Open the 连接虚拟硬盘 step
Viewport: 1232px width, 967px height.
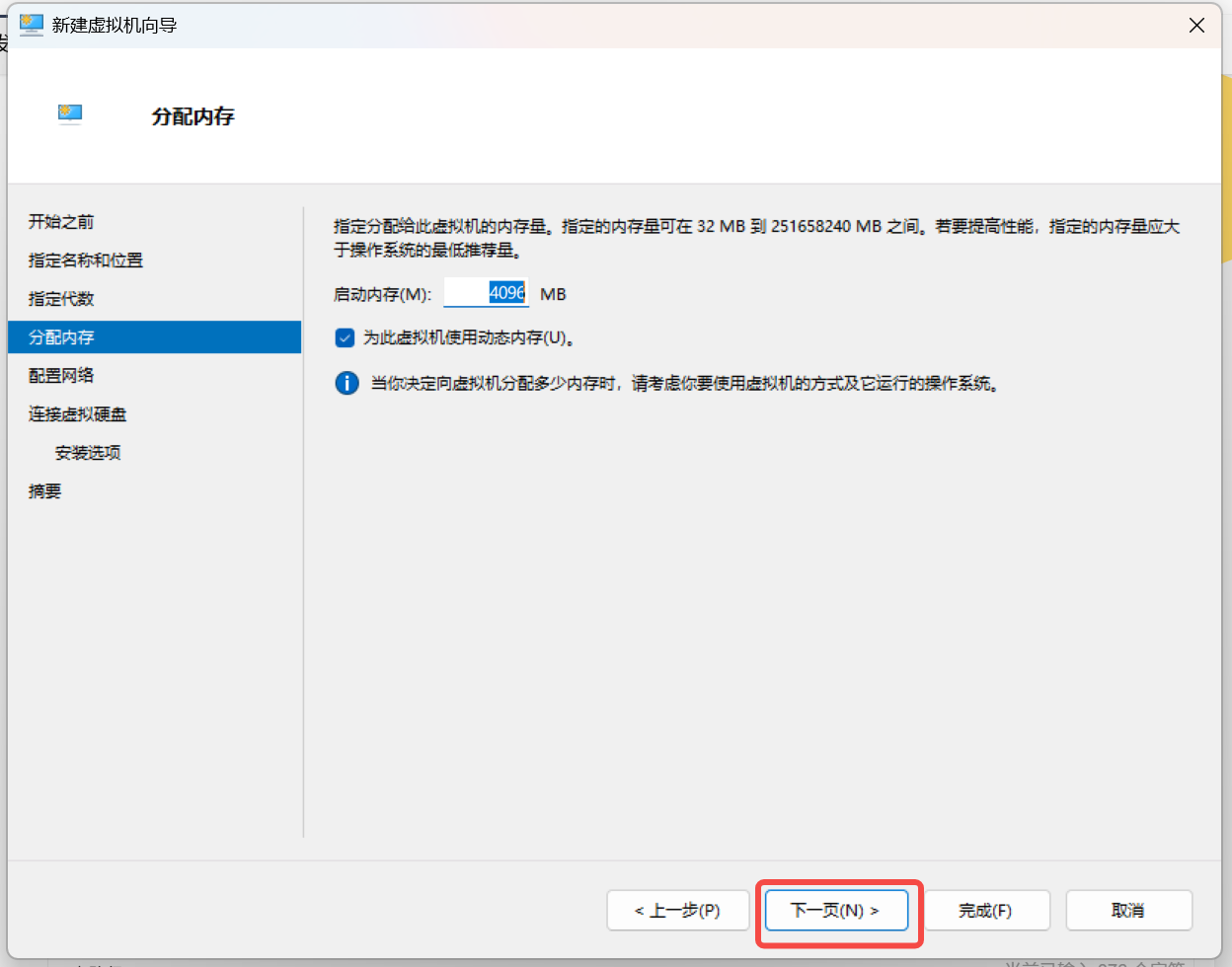click(x=77, y=414)
